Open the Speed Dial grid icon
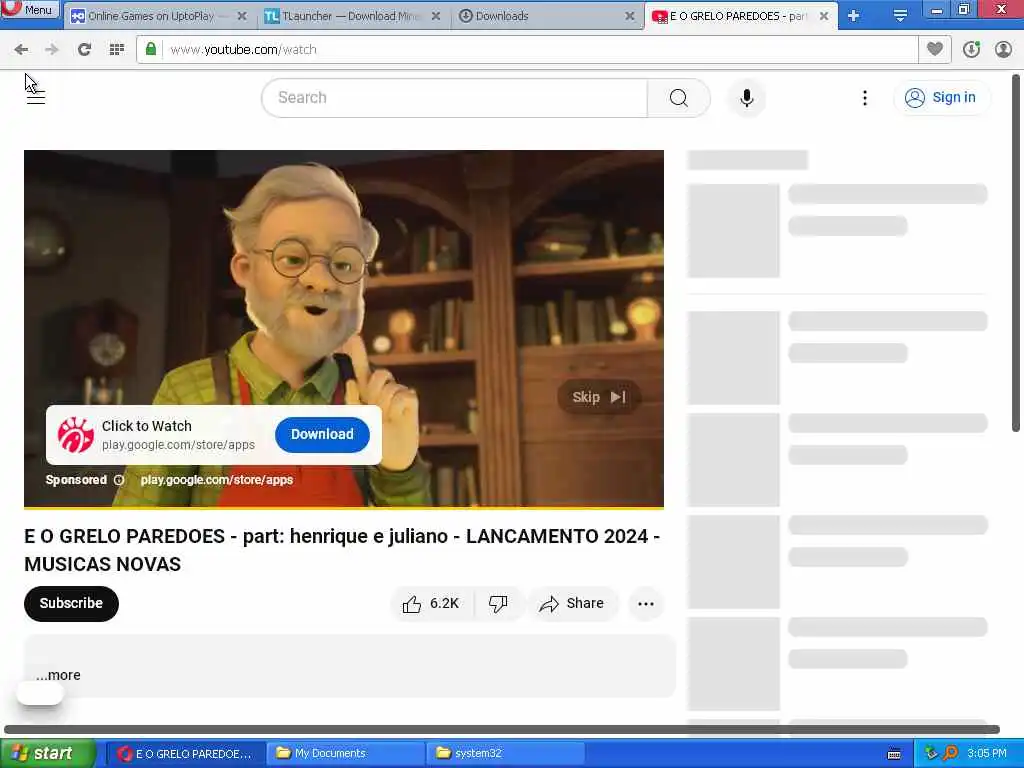The image size is (1024, 768). 117,50
